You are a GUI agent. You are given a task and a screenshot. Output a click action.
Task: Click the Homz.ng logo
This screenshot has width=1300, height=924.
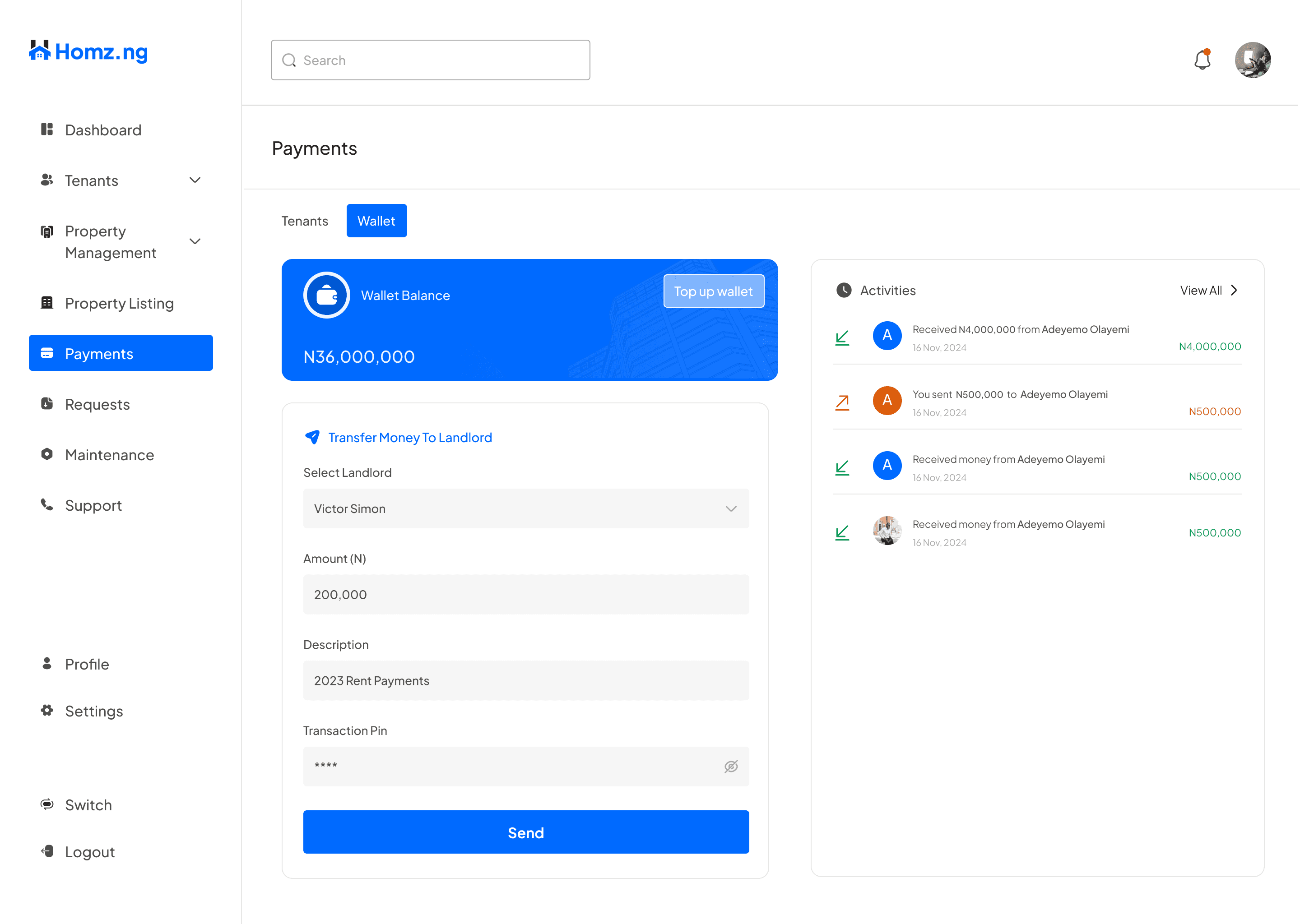[x=88, y=52]
